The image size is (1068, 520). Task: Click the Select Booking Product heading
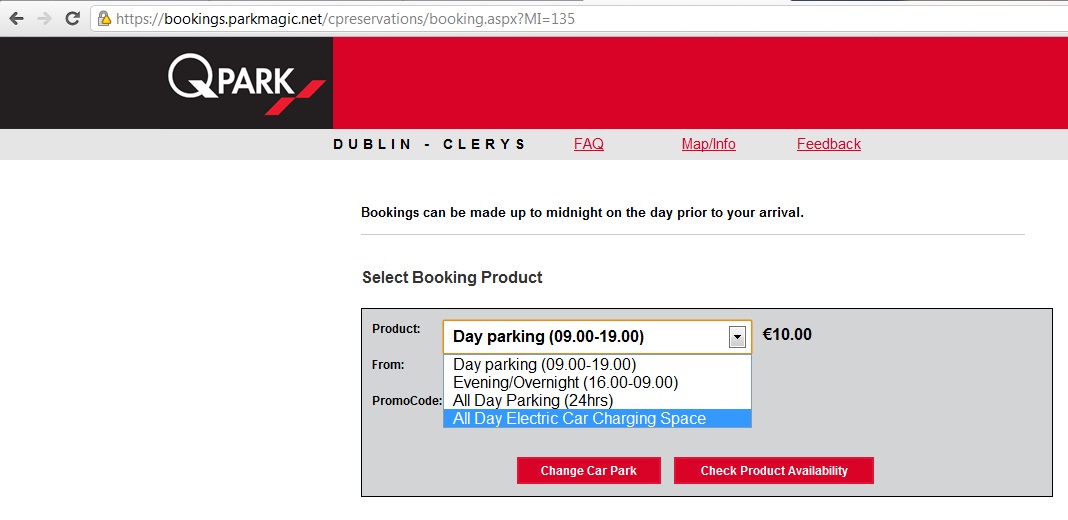pos(452,277)
